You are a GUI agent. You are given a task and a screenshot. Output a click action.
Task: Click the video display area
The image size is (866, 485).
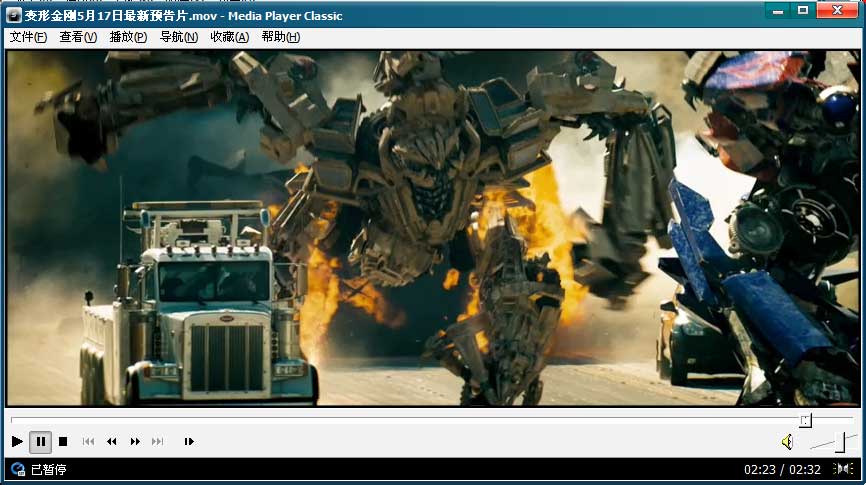[433, 228]
